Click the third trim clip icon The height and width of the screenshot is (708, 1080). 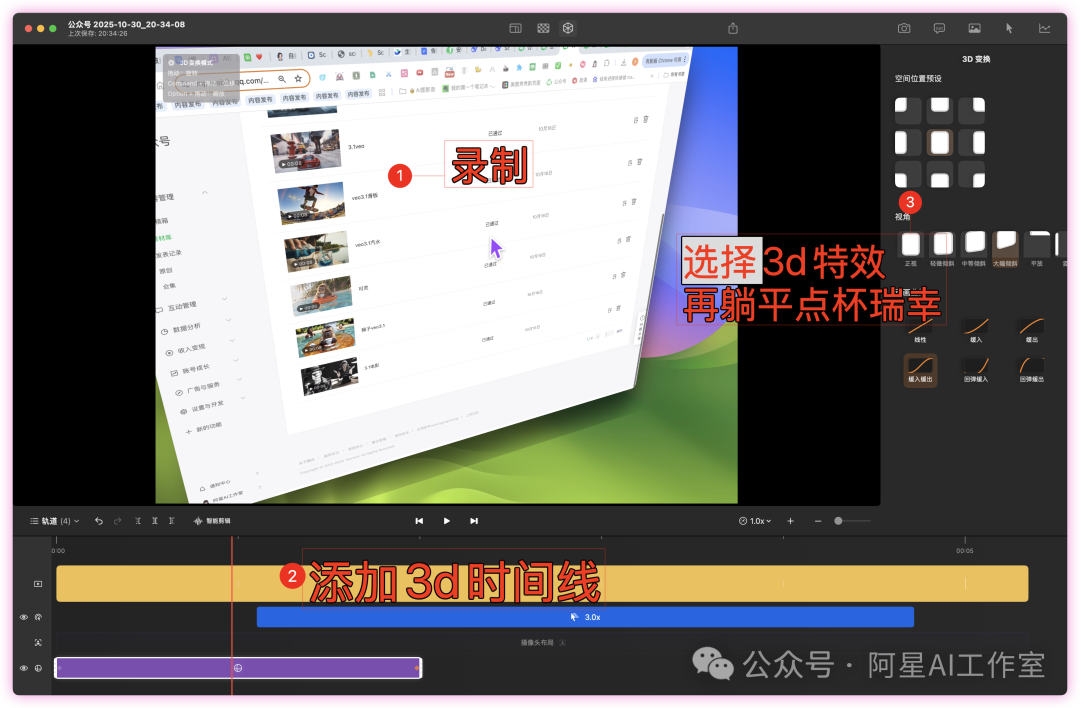[172, 521]
